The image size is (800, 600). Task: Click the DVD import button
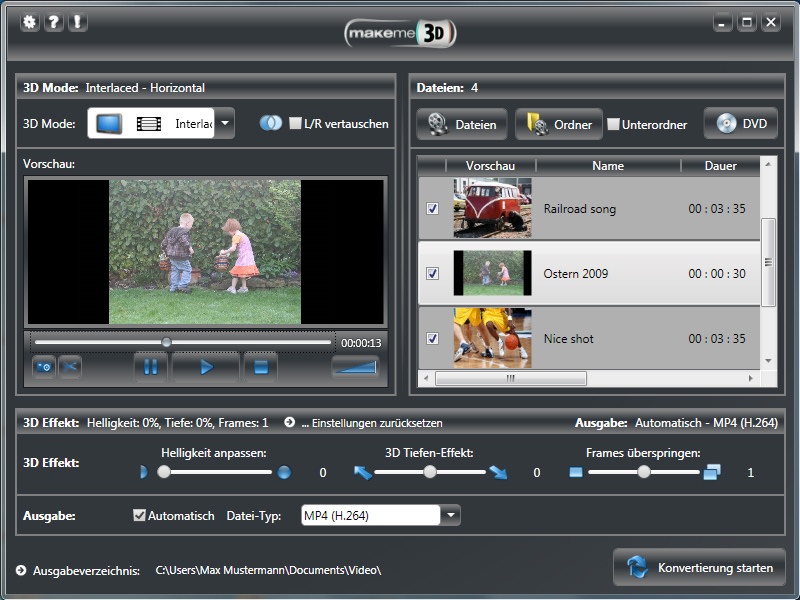coord(741,124)
